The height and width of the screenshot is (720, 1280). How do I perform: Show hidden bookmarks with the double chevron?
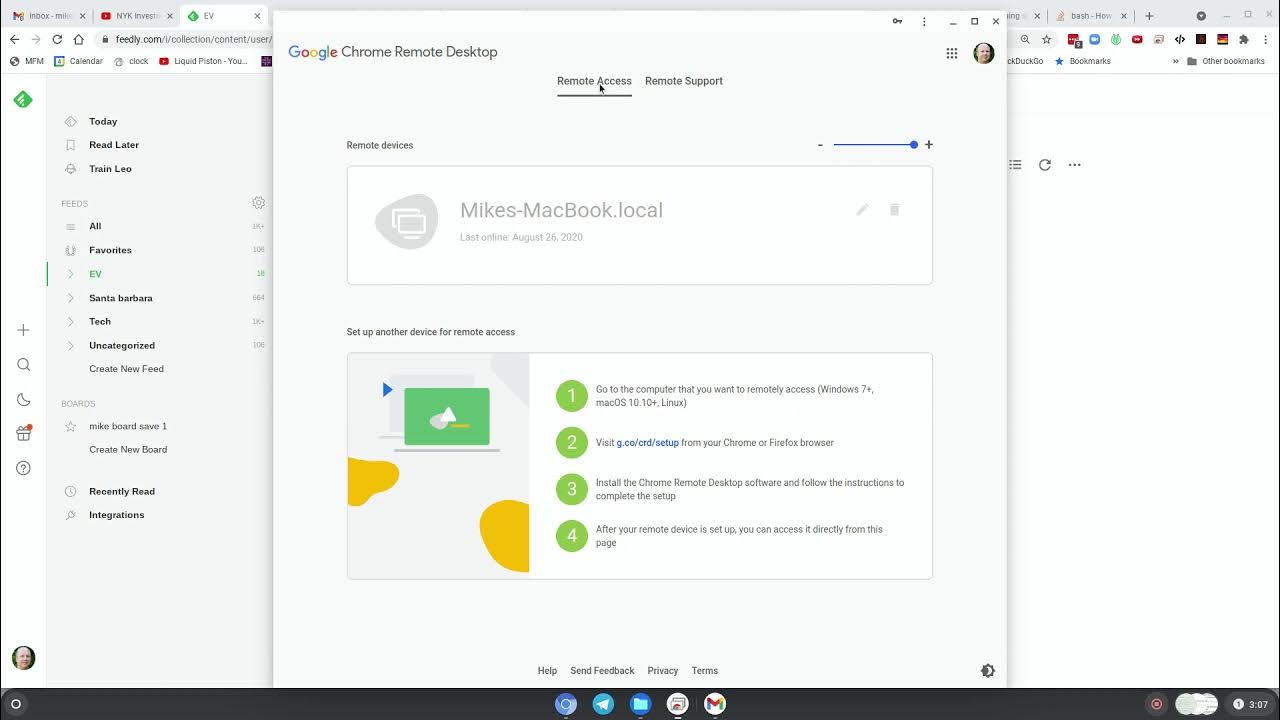pyautogui.click(x=1176, y=61)
